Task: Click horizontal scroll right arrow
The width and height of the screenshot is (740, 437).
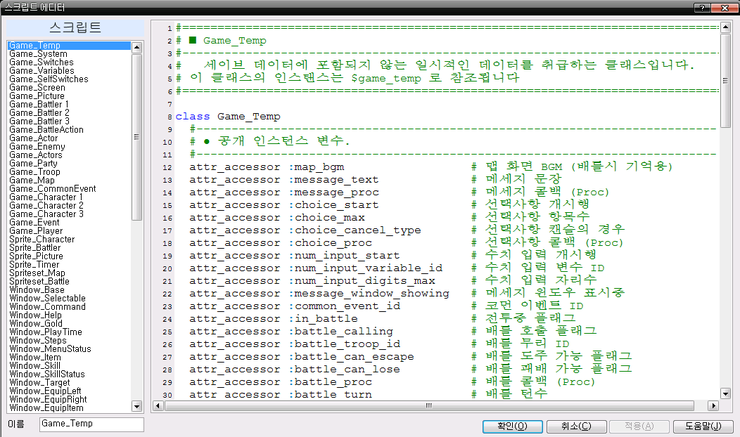Action: pos(713,405)
